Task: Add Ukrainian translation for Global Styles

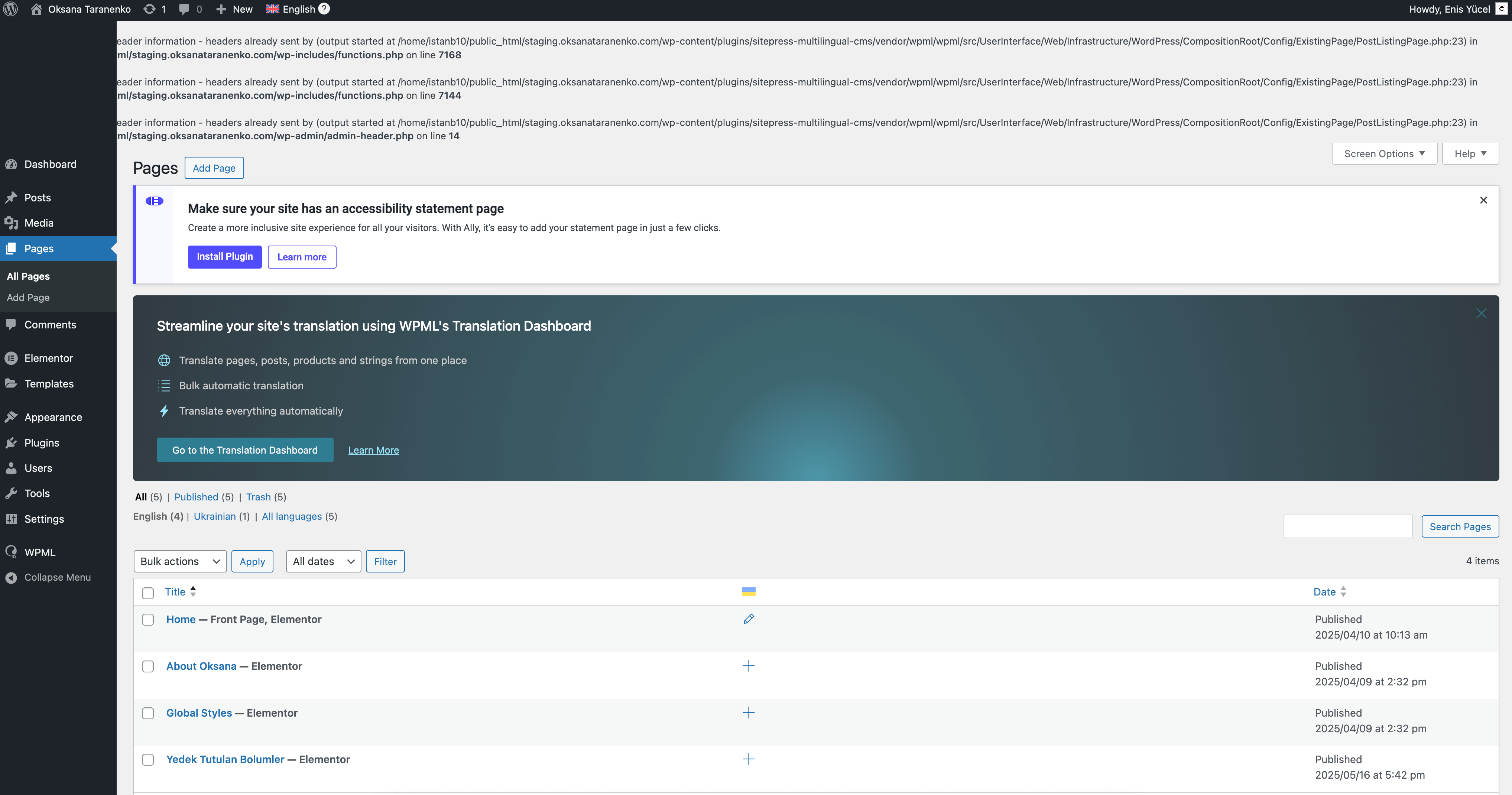Action: (748, 713)
